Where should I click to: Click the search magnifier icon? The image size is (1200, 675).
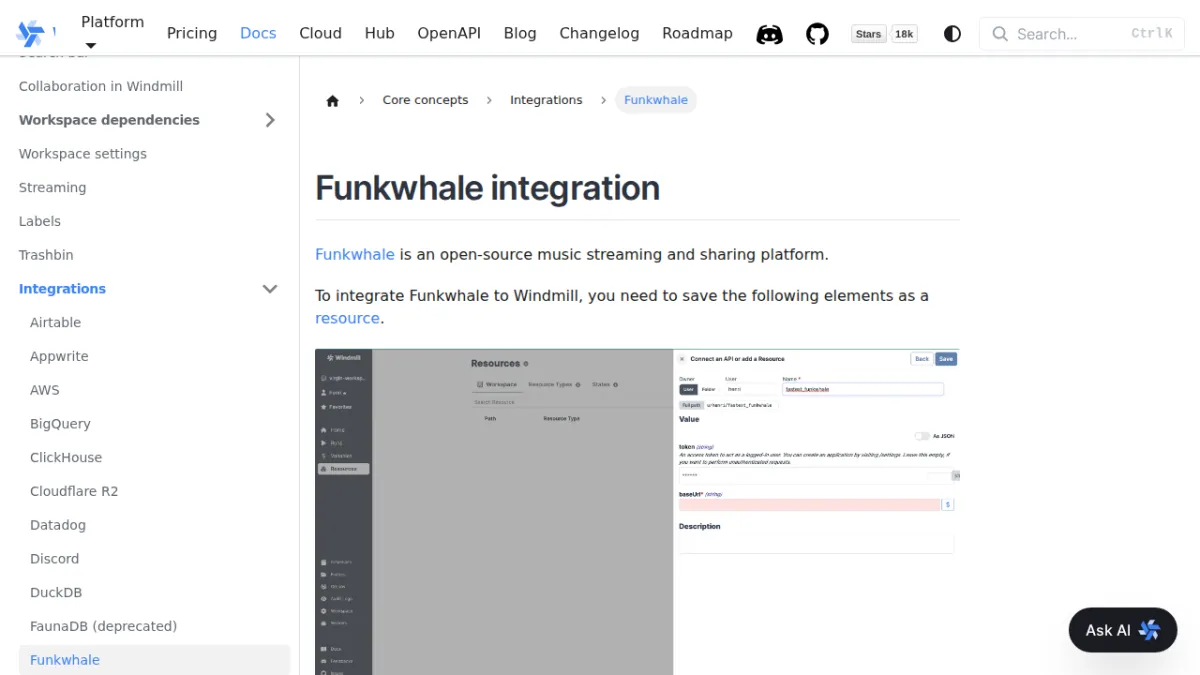click(x=999, y=34)
